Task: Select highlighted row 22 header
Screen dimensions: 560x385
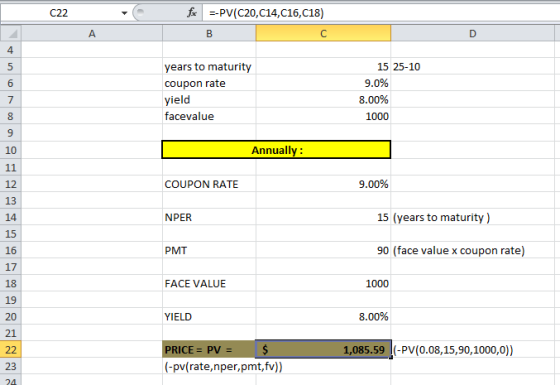Action: (11, 349)
